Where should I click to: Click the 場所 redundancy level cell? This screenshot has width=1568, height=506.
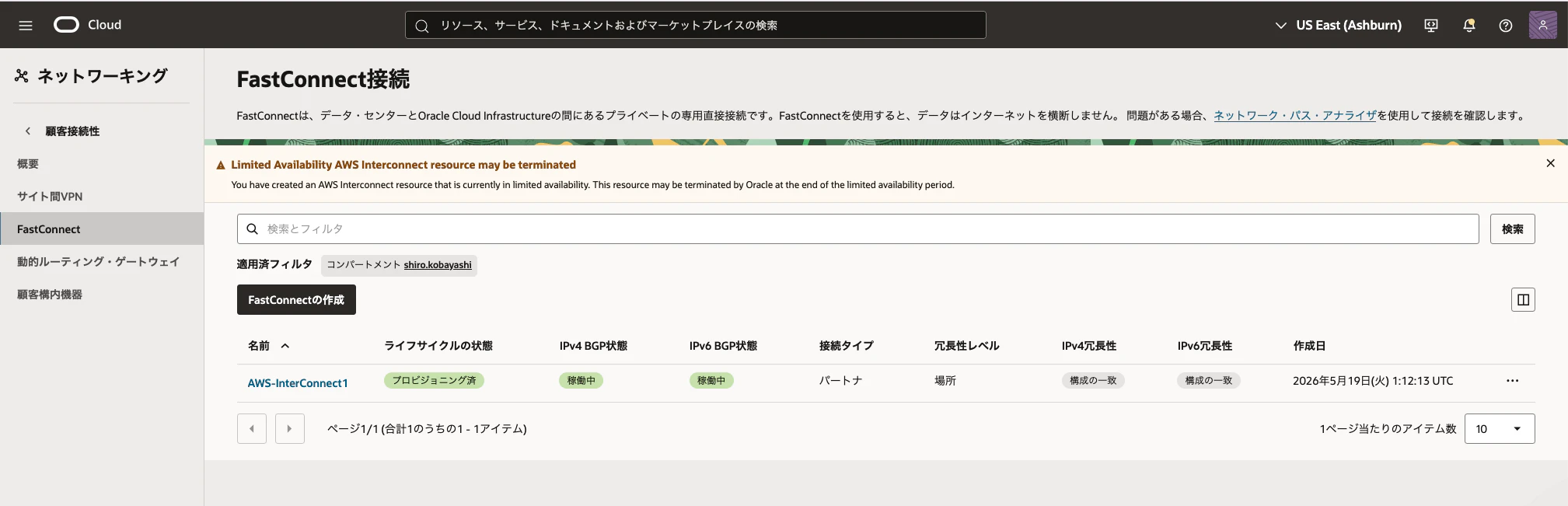point(945,381)
